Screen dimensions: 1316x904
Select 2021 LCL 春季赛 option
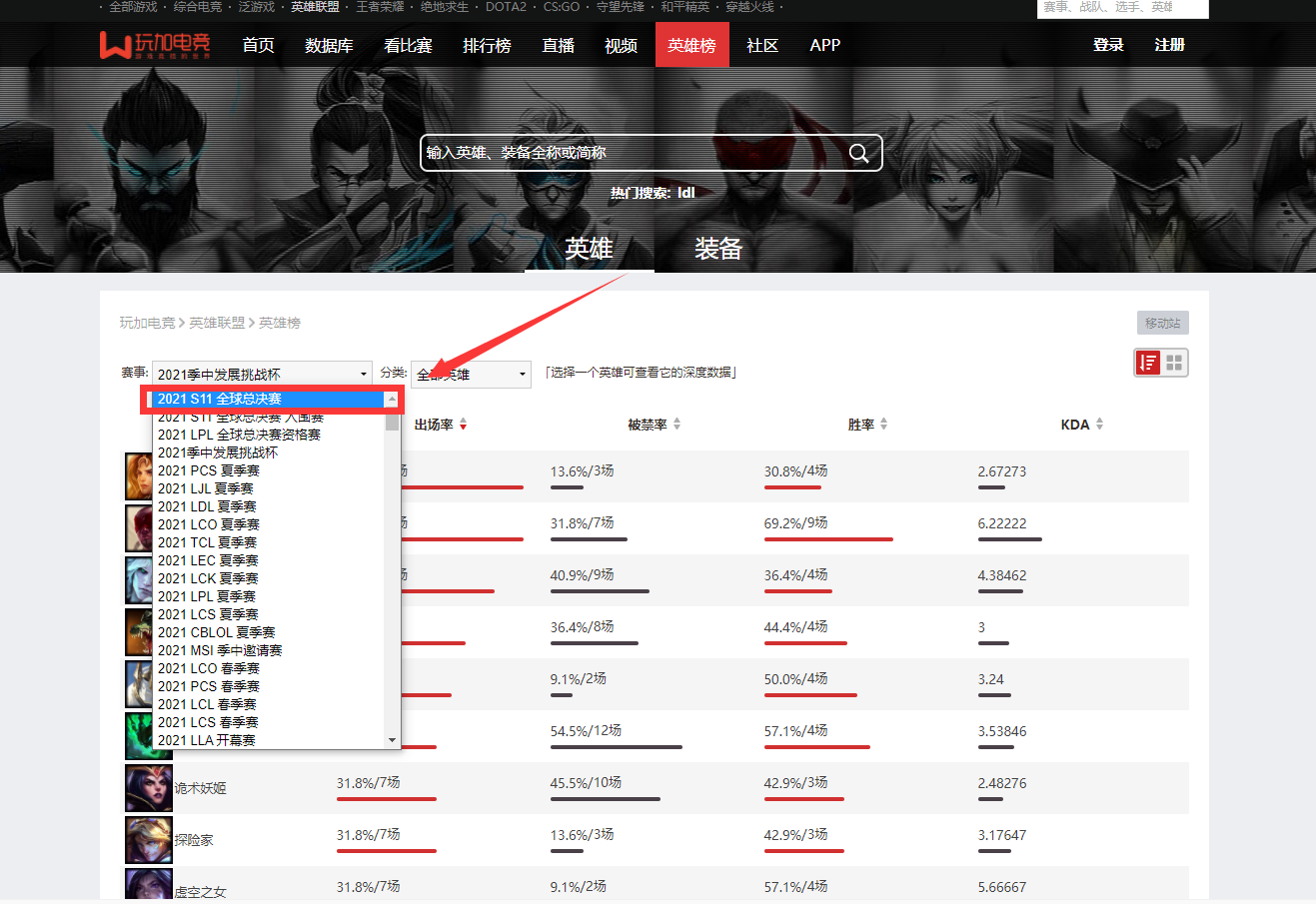[269, 704]
